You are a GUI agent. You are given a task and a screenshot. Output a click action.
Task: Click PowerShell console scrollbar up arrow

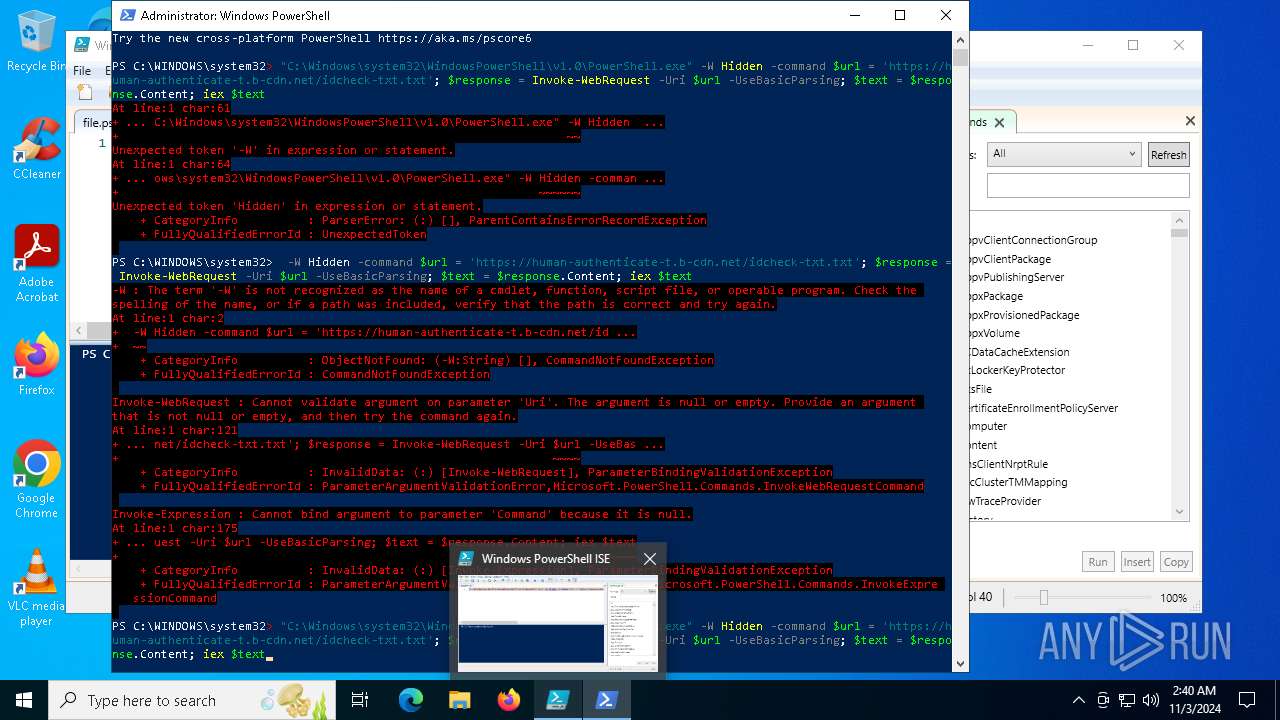[960, 39]
